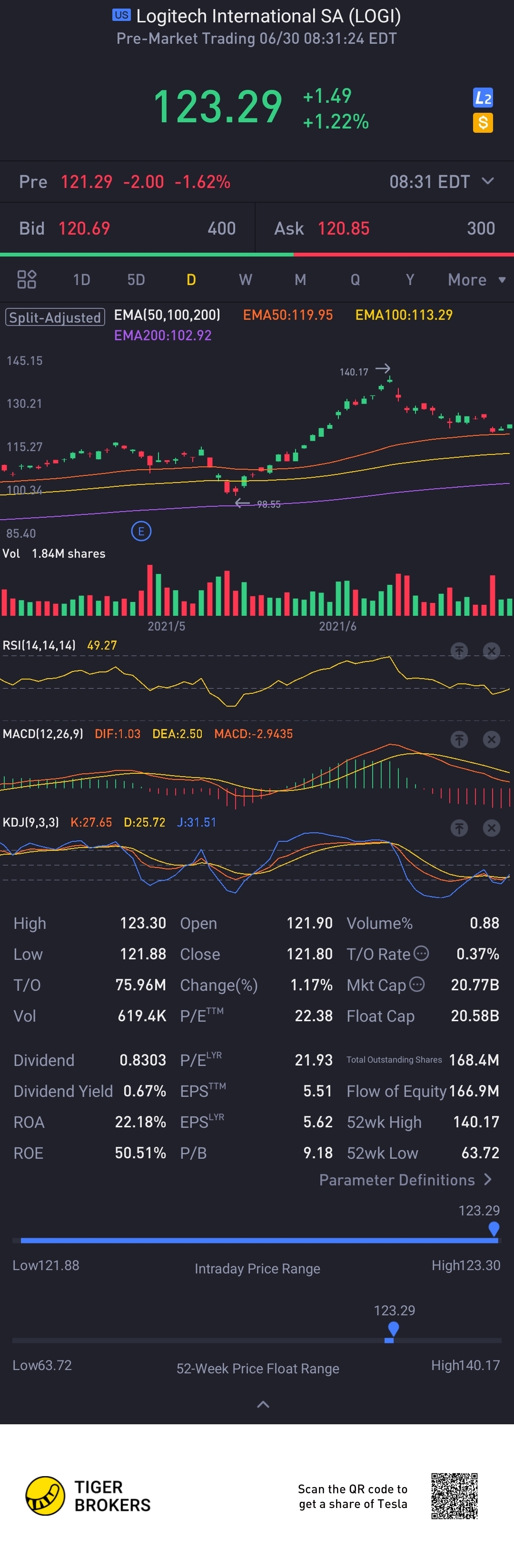Viewport: 514px width, 1568px height.
Task: Tap the RSI(14,14,14) indicator label
Action: pyautogui.click(x=39, y=645)
